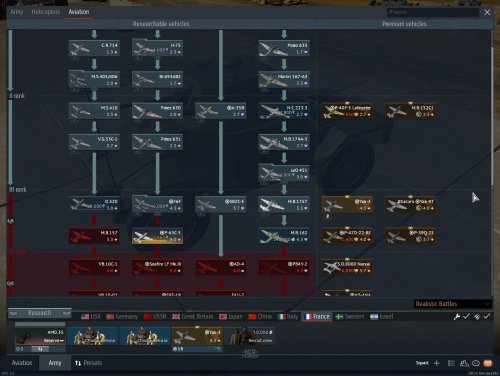Select the C.R.714 aircraft card
Viewport: 500px width, 376px height.
coord(94,48)
